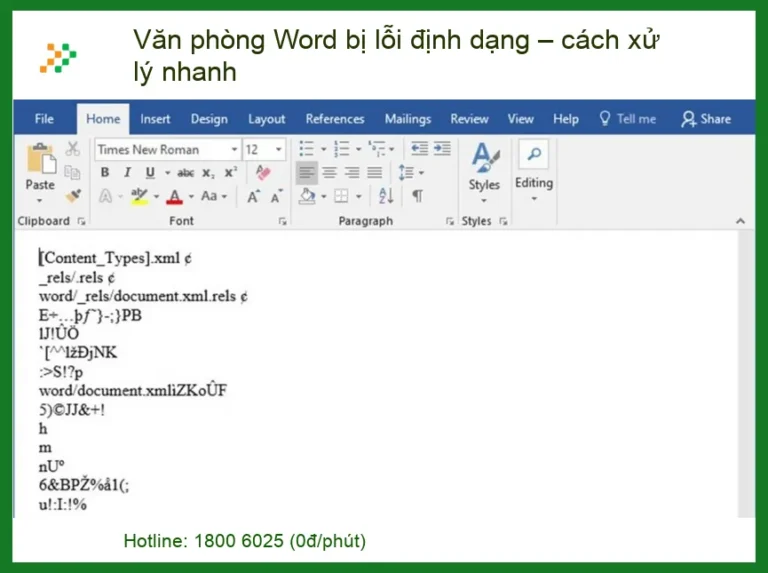Image resolution: width=768 pixels, height=573 pixels.
Task: Toggle Center alignment
Action: point(330,172)
